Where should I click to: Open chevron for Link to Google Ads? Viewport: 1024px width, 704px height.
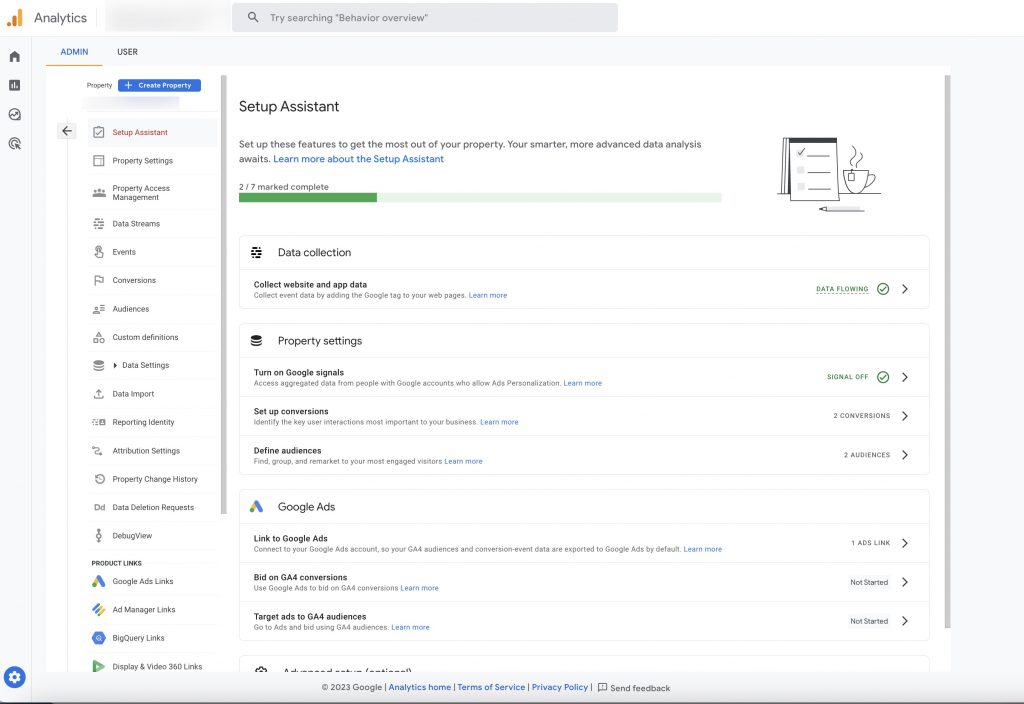click(x=904, y=543)
